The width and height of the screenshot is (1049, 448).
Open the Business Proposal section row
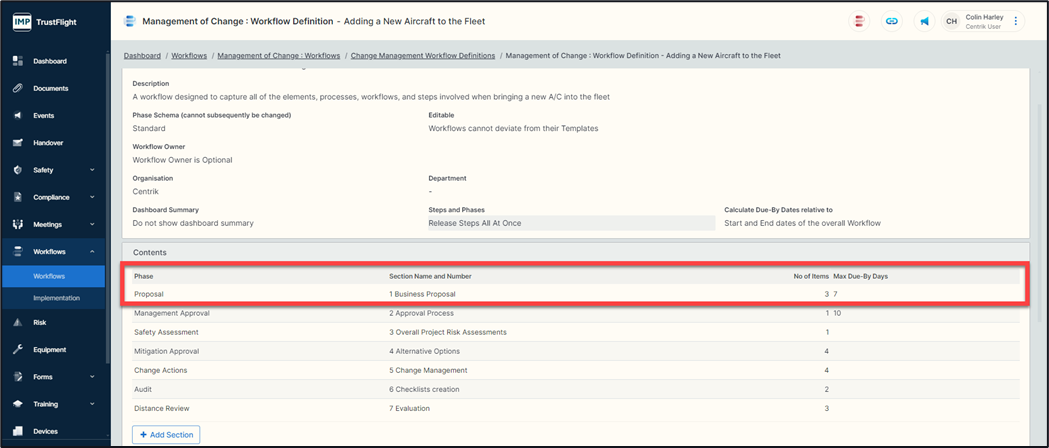(422, 295)
